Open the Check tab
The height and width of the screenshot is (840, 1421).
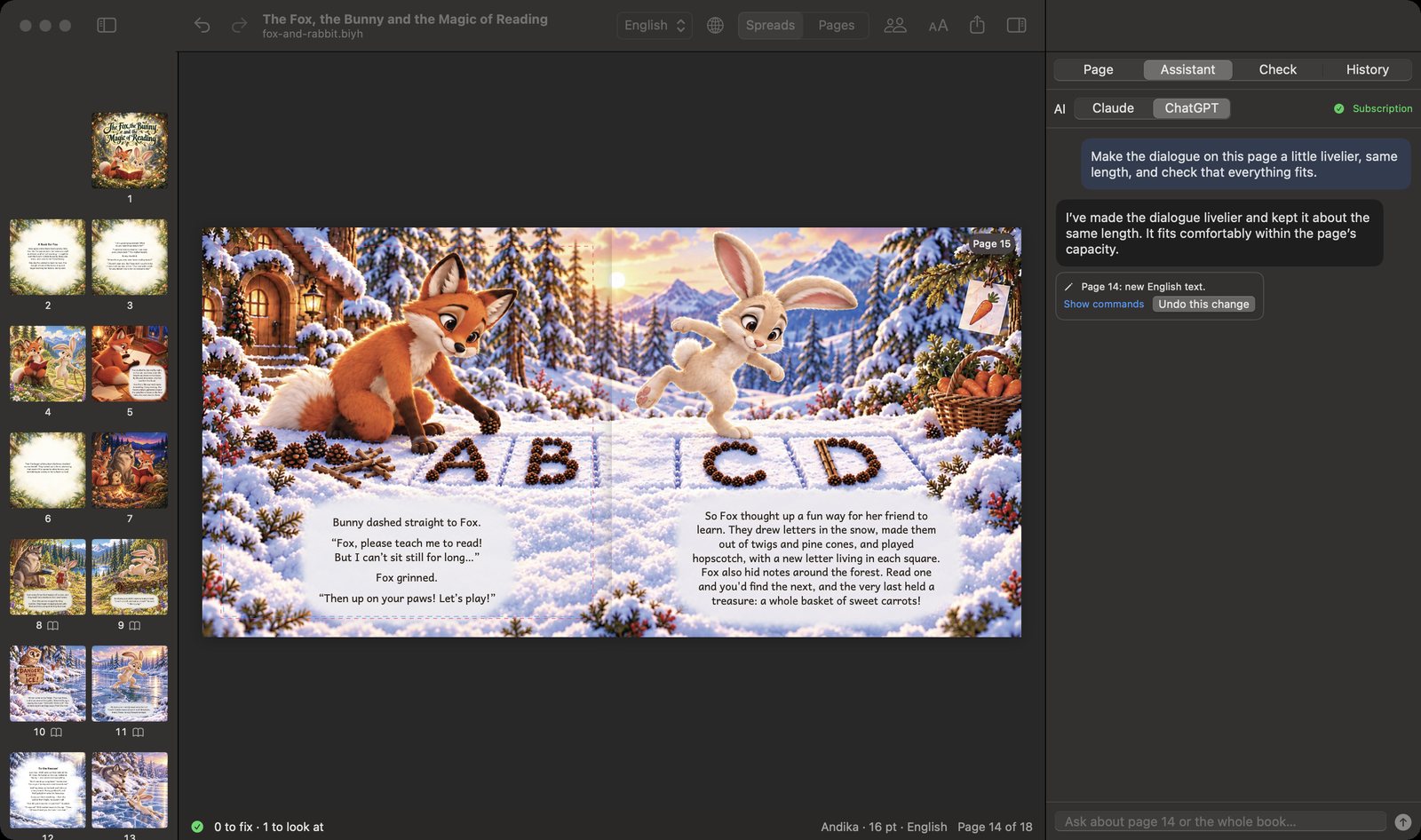[1277, 69]
